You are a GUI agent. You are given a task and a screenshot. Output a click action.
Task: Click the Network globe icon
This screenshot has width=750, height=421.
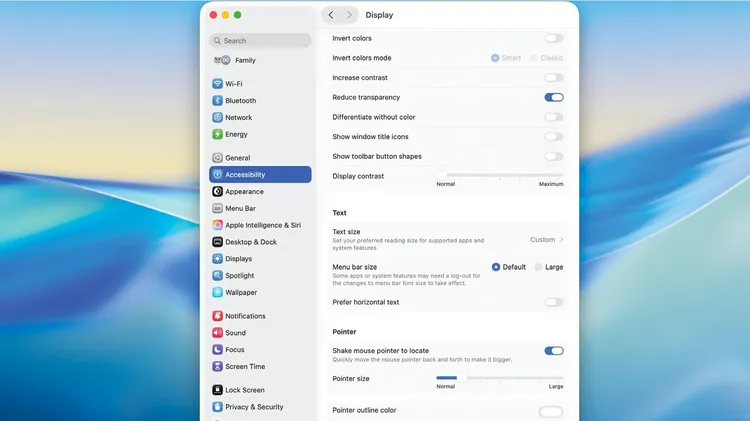217,118
